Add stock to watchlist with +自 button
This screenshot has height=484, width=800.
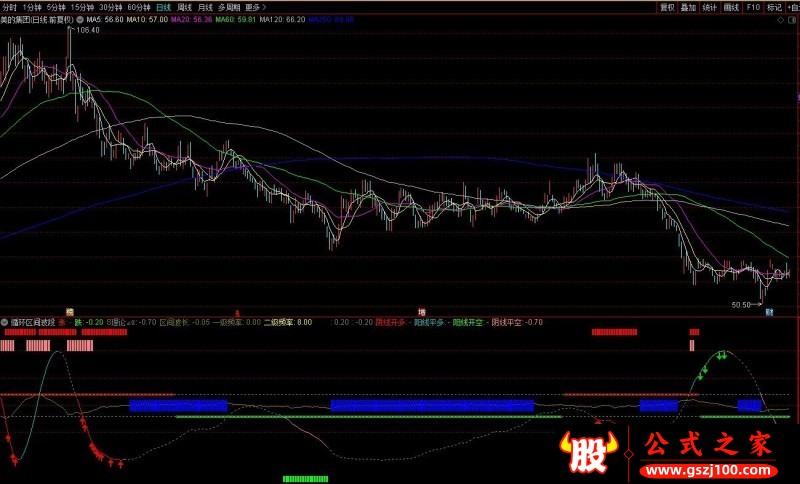pyautogui.click(x=793, y=7)
